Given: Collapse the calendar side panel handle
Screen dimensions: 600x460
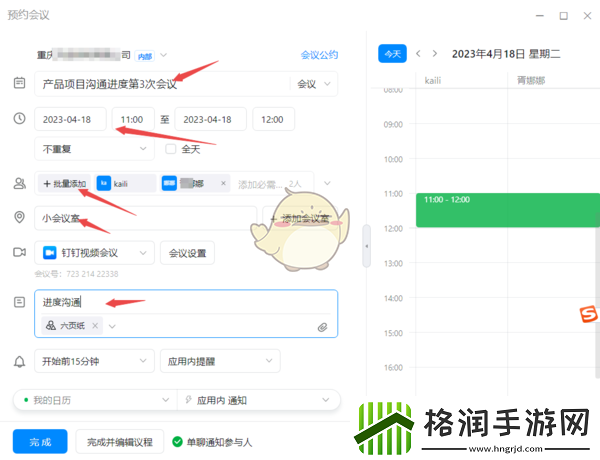Looking at the screenshot, I should tap(367, 246).
